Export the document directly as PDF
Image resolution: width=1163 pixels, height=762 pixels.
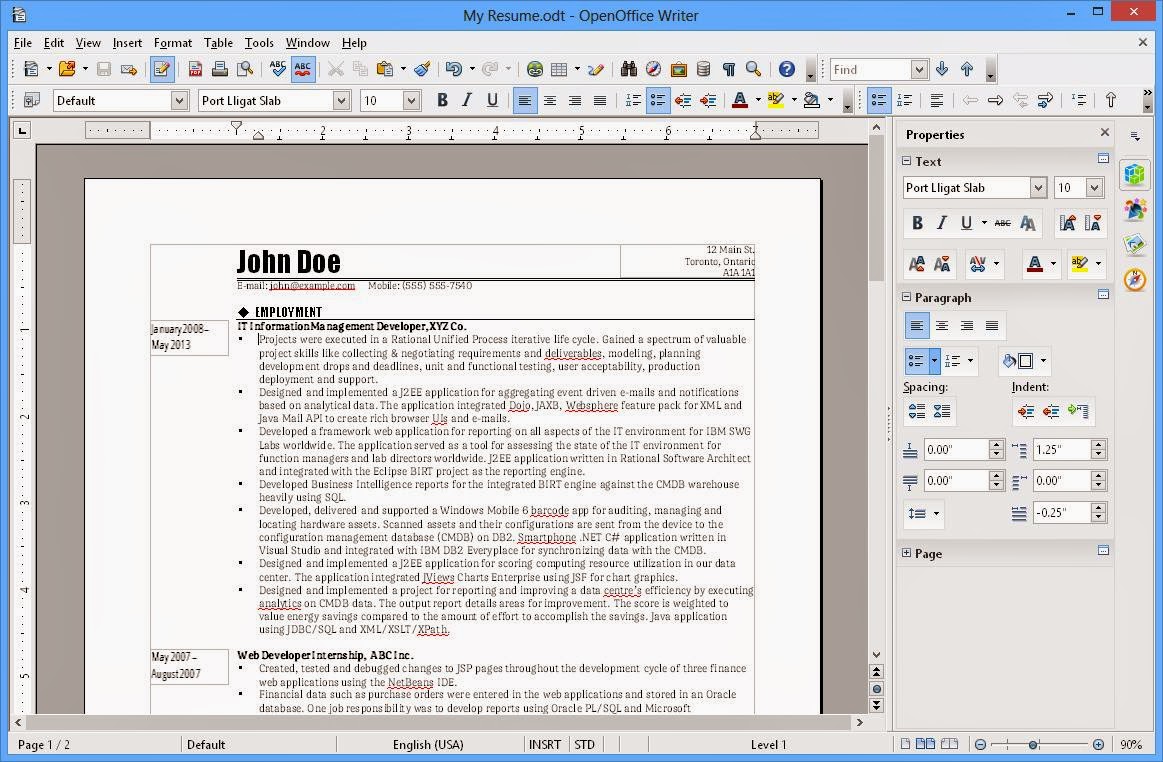point(195,69)
